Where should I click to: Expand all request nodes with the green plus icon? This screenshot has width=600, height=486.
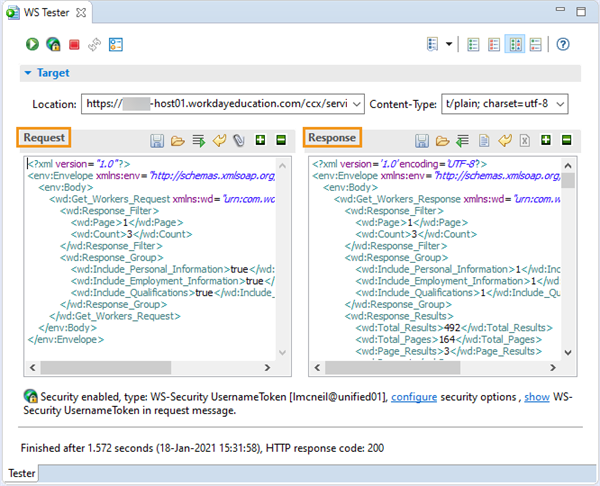(x=260, y=140)
